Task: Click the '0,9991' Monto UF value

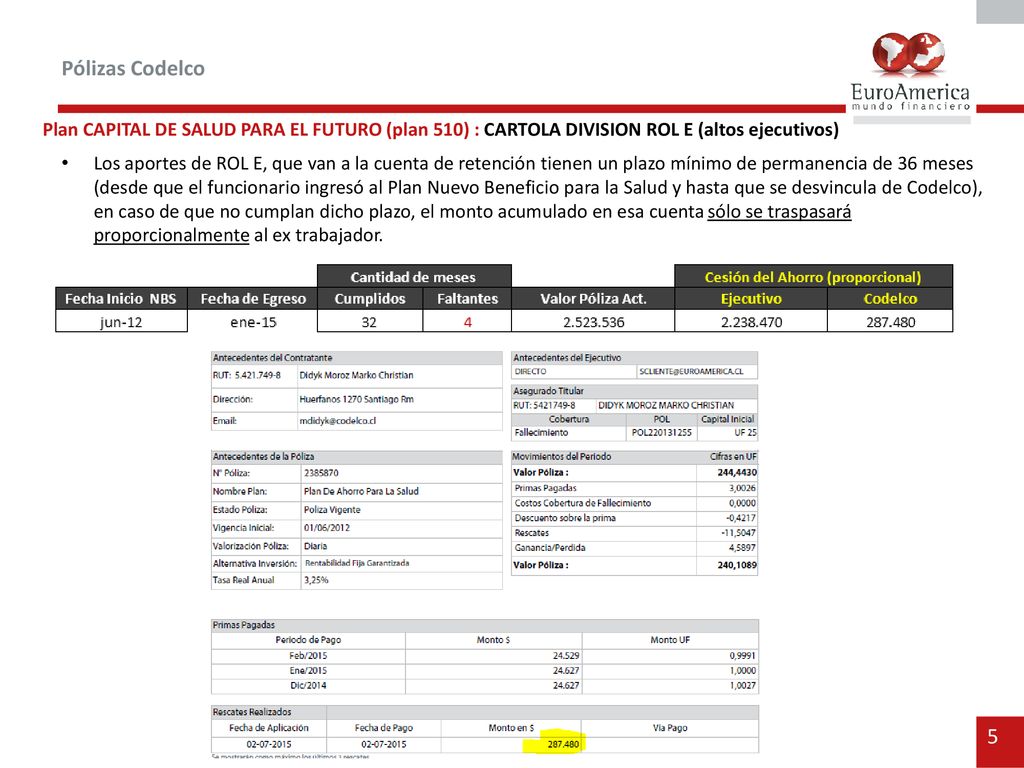Action: pos(743,656)
